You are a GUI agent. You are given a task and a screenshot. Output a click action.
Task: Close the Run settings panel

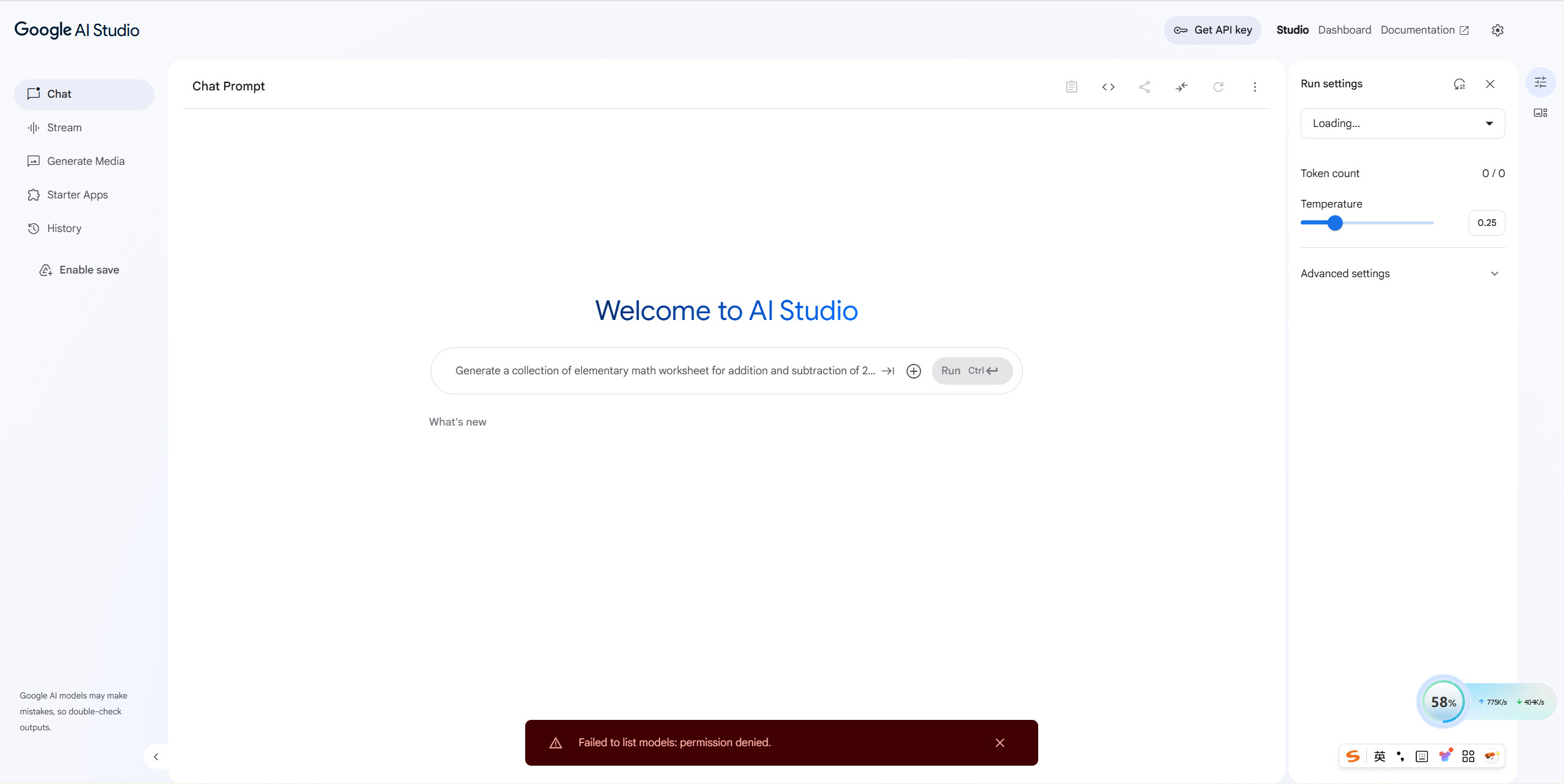point(1490,84)
